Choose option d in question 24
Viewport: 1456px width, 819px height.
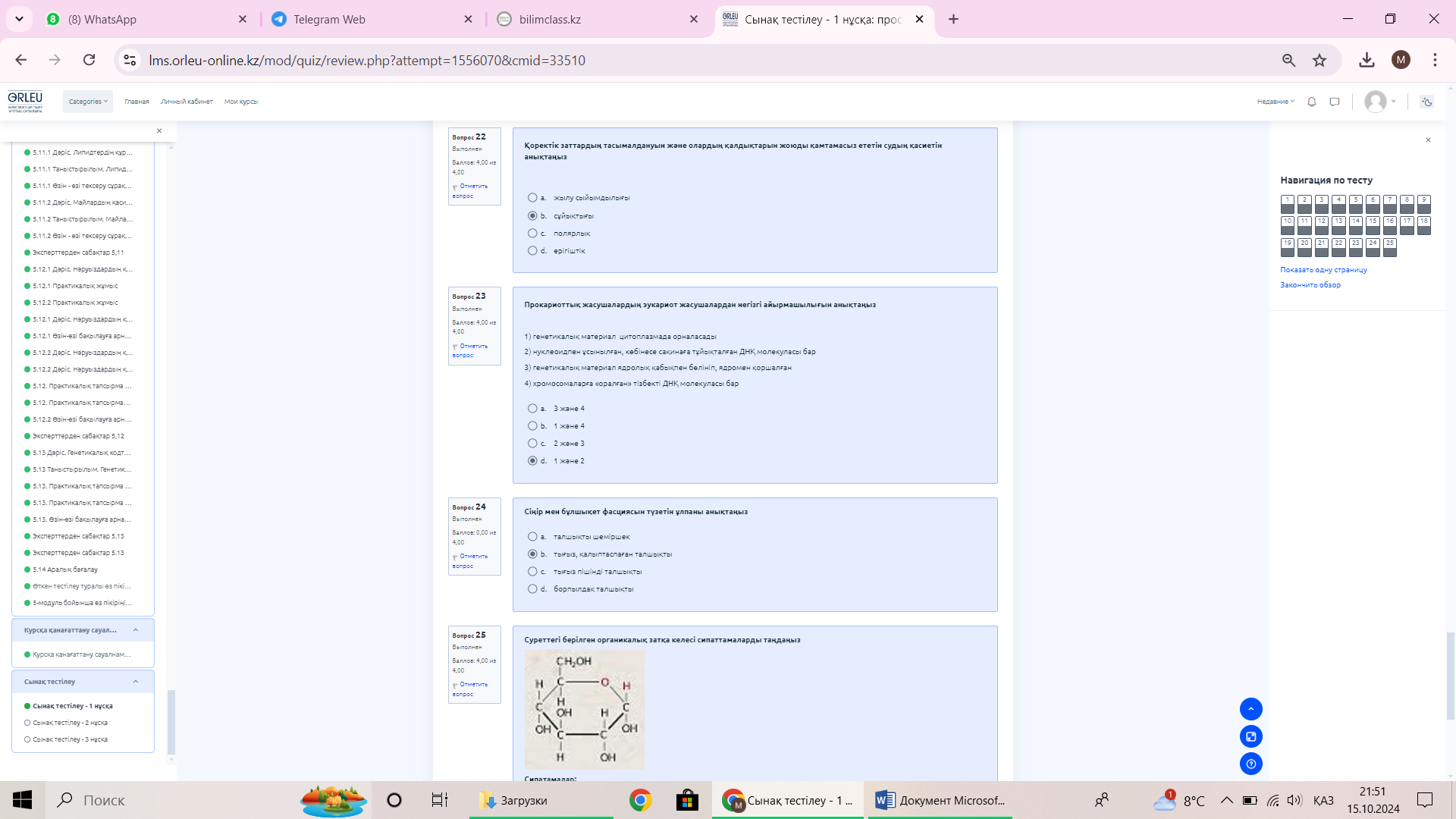point(532,589)
